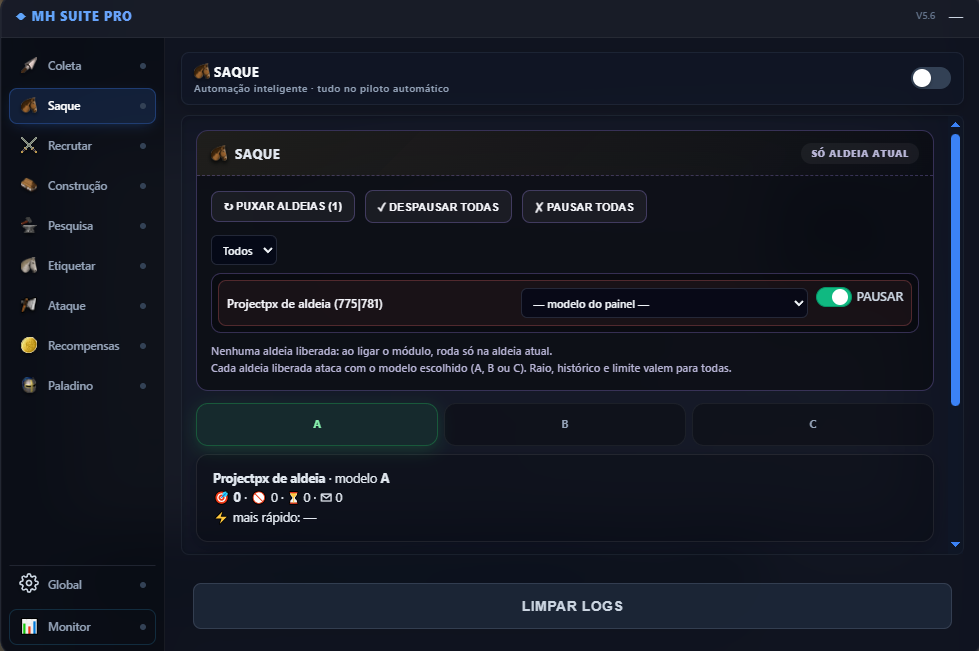Click the V5.6 version label
Image resolution: width=979 pixels, height=651 pixels.
pyautogui.click(x=925, y=16)
